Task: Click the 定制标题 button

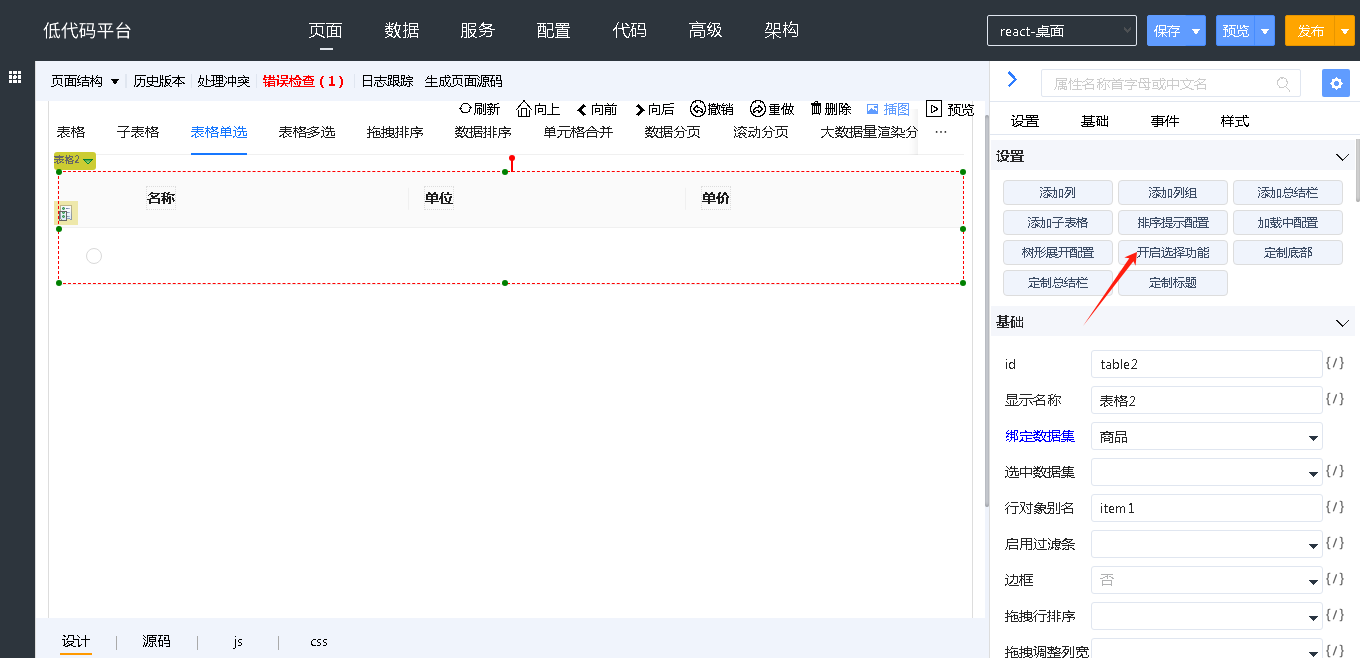Action: [x=1173, y=283]
